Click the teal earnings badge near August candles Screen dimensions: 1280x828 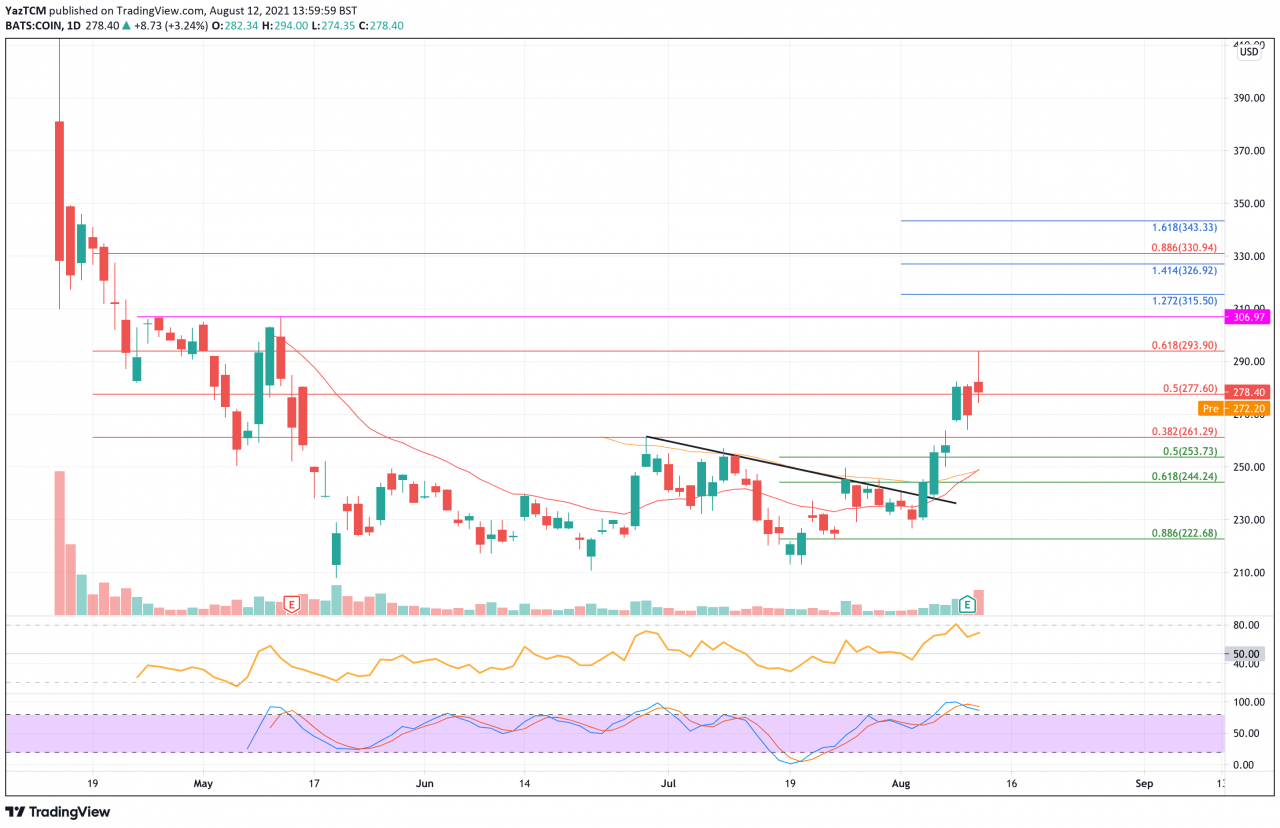click(x=967, y=605)
